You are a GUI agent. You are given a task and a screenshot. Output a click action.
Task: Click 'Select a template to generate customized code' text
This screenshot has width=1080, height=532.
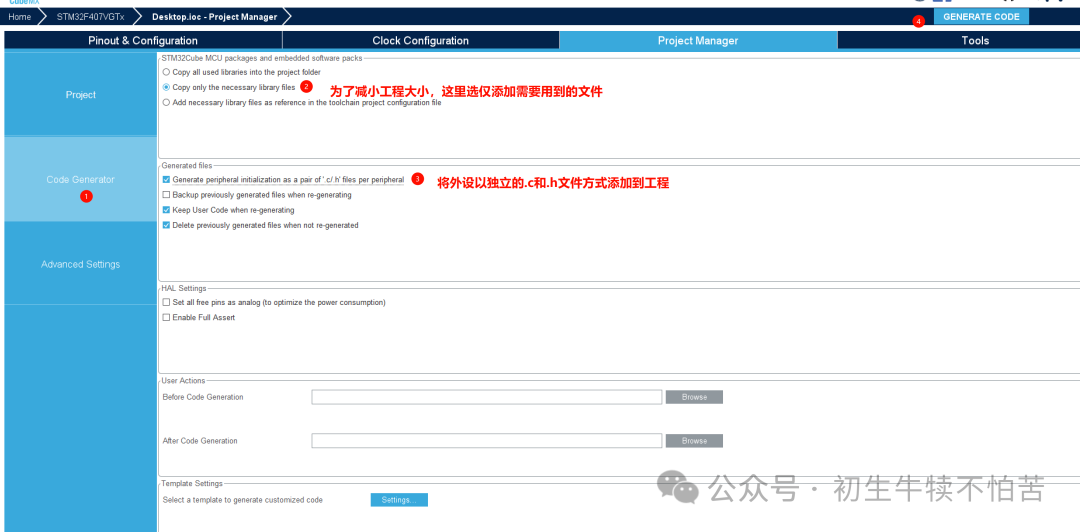click(242, 500)
